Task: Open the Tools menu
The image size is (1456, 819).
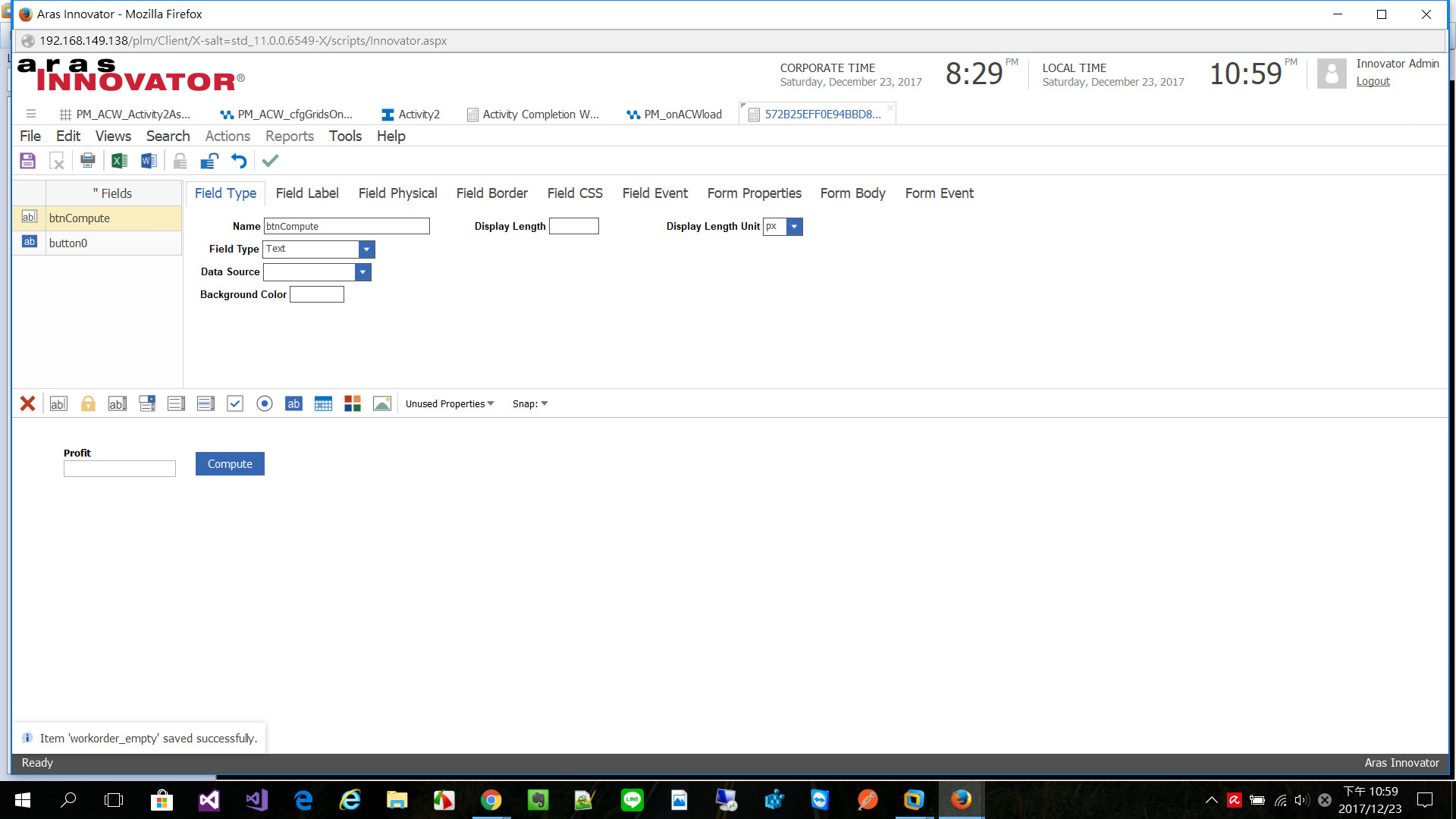Action: pyautogui.click(x=345, y=136)
